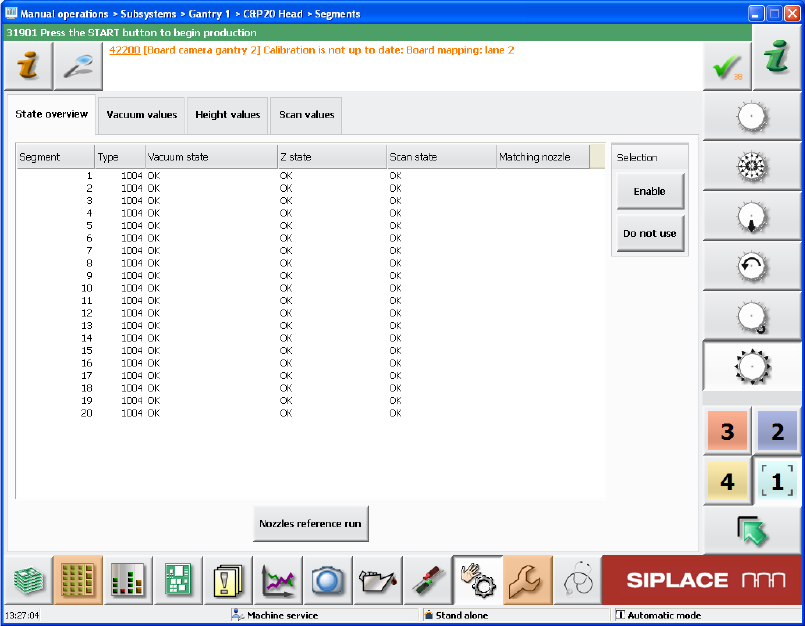Open the screwdriver tools icon

[x=427, y=580]
